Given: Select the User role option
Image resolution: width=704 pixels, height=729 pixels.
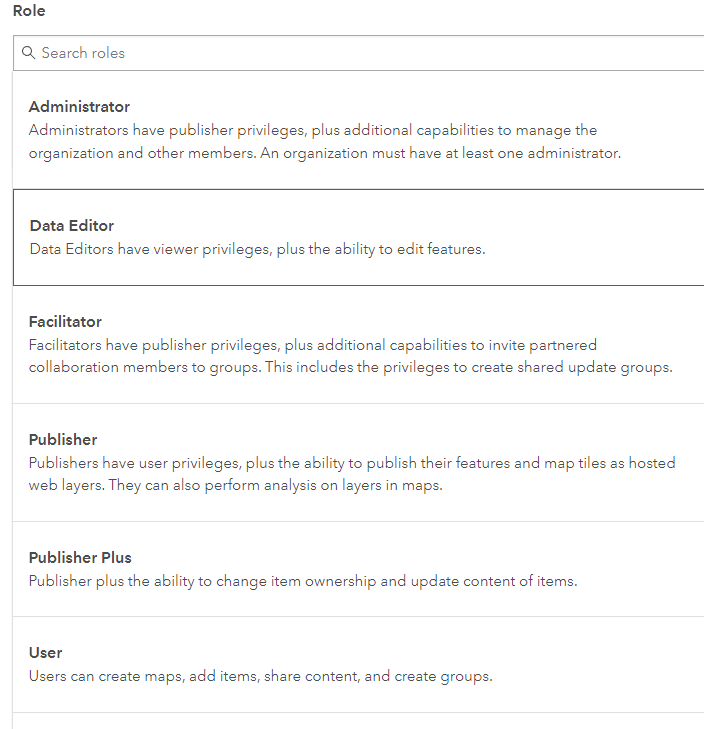Looking at the screenshot, I should pos(46,653).
